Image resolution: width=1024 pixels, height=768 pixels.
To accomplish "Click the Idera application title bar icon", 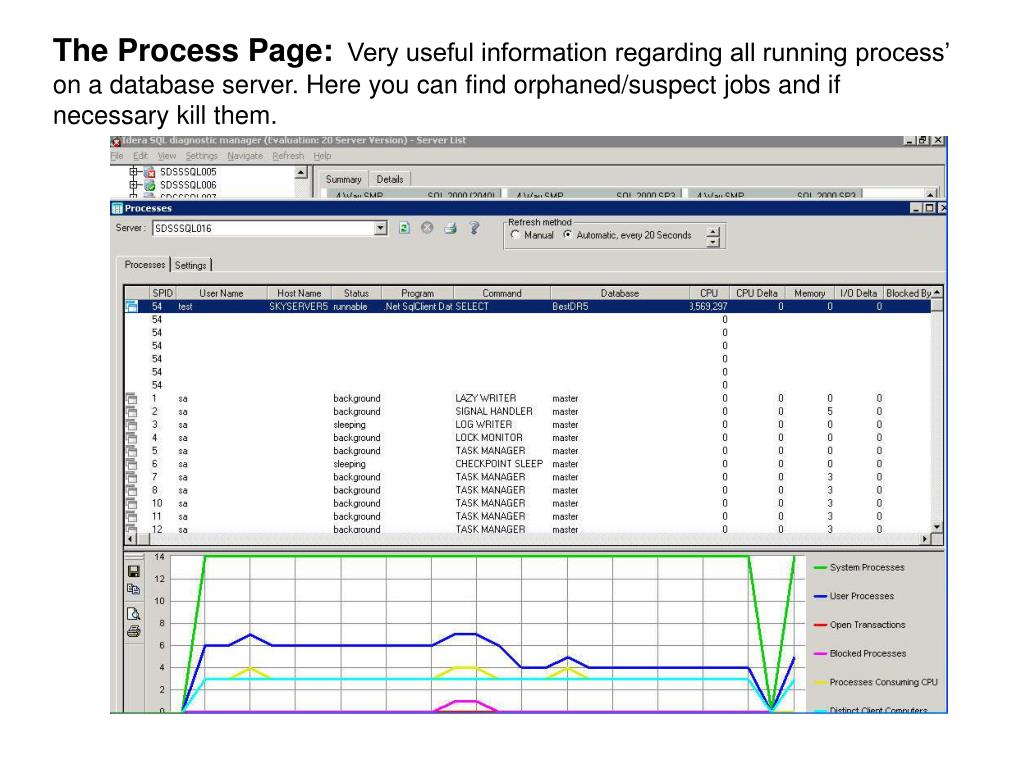I will (116, 141).
